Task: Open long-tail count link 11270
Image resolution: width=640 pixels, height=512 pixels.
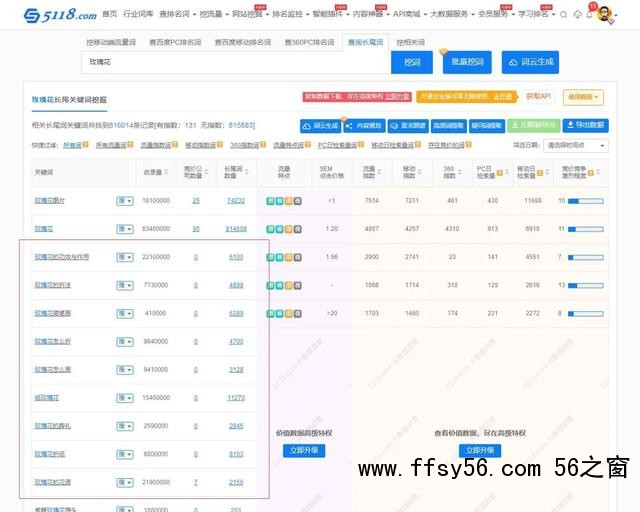Action: [x=236, y=398]
